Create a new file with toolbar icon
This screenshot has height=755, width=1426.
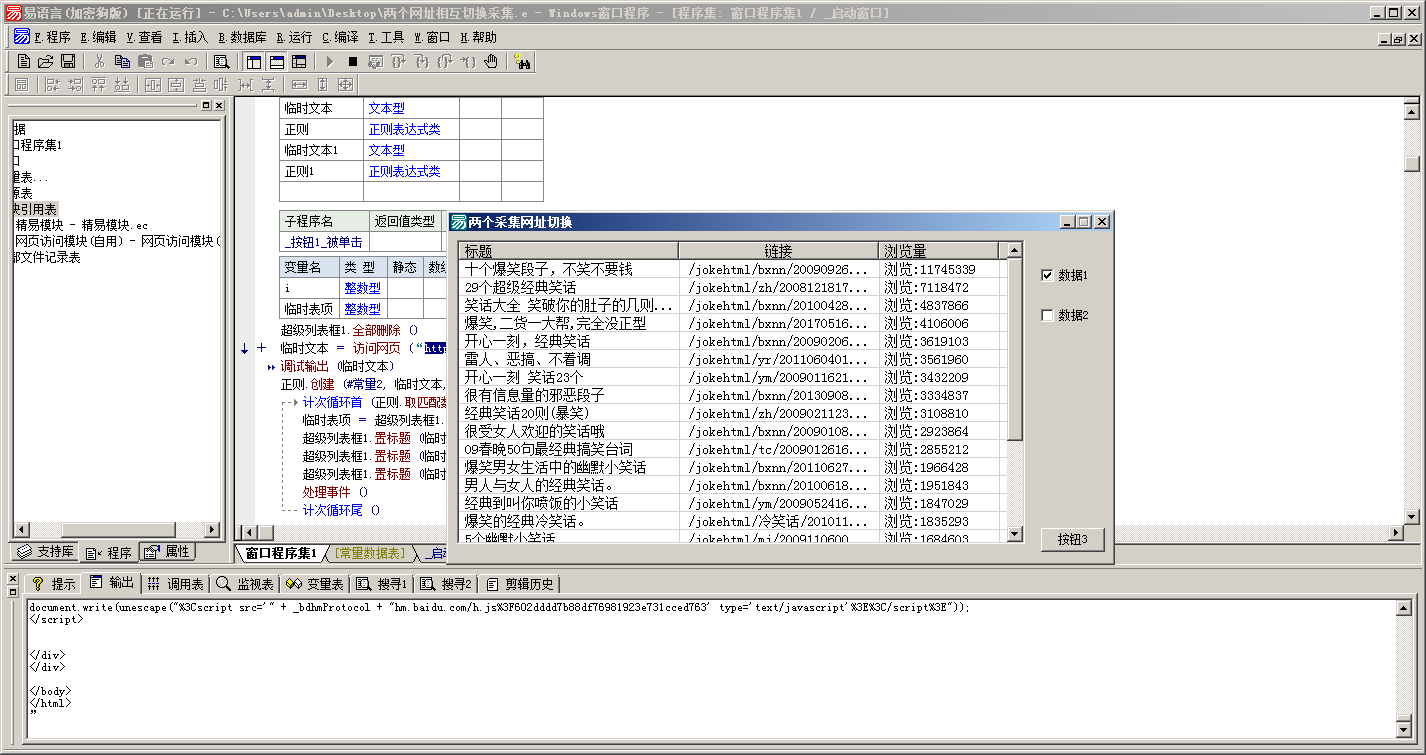click(24, 61)
